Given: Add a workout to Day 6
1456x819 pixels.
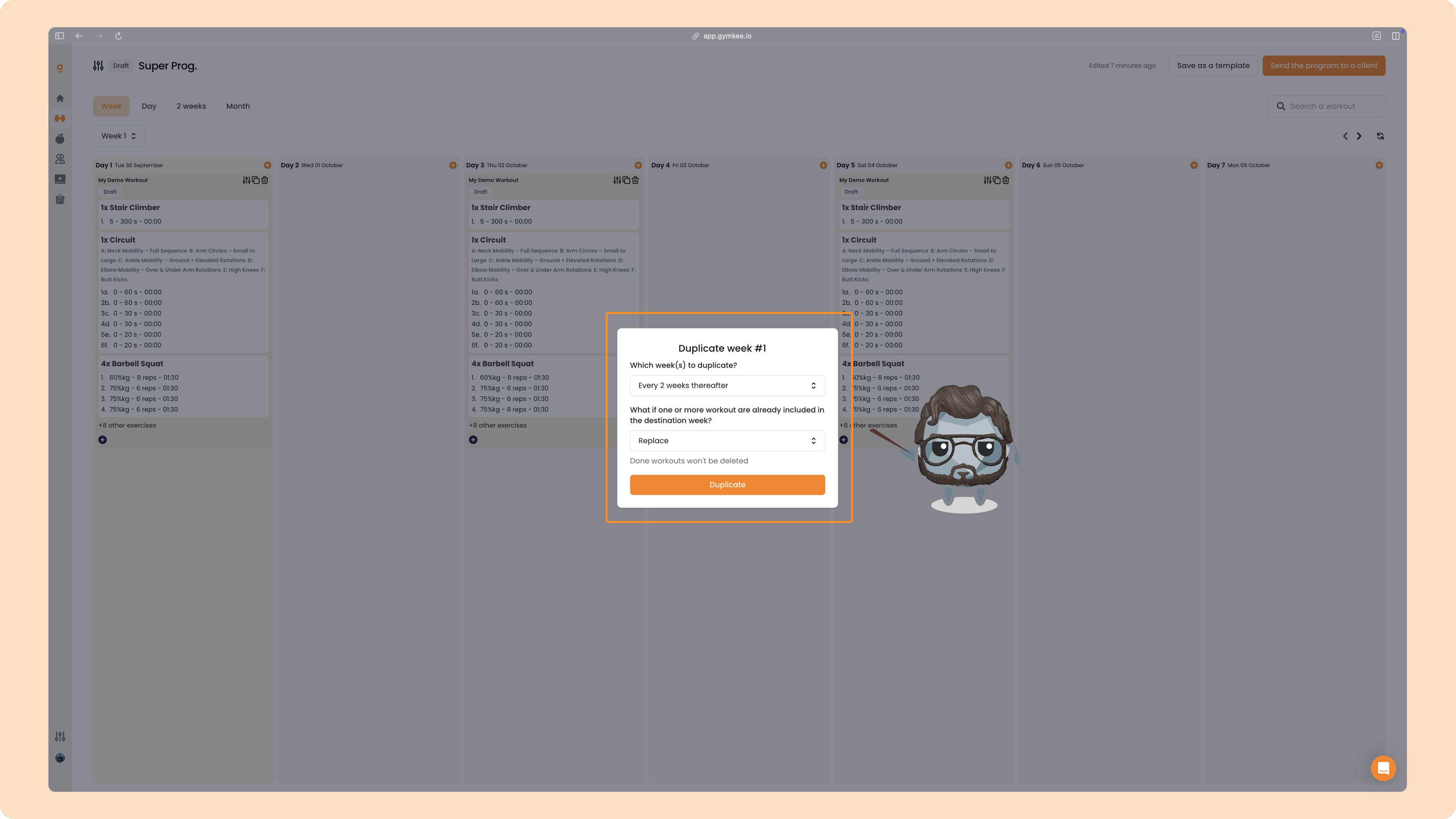Looking at the screenshot, I should click(1194, 165).
